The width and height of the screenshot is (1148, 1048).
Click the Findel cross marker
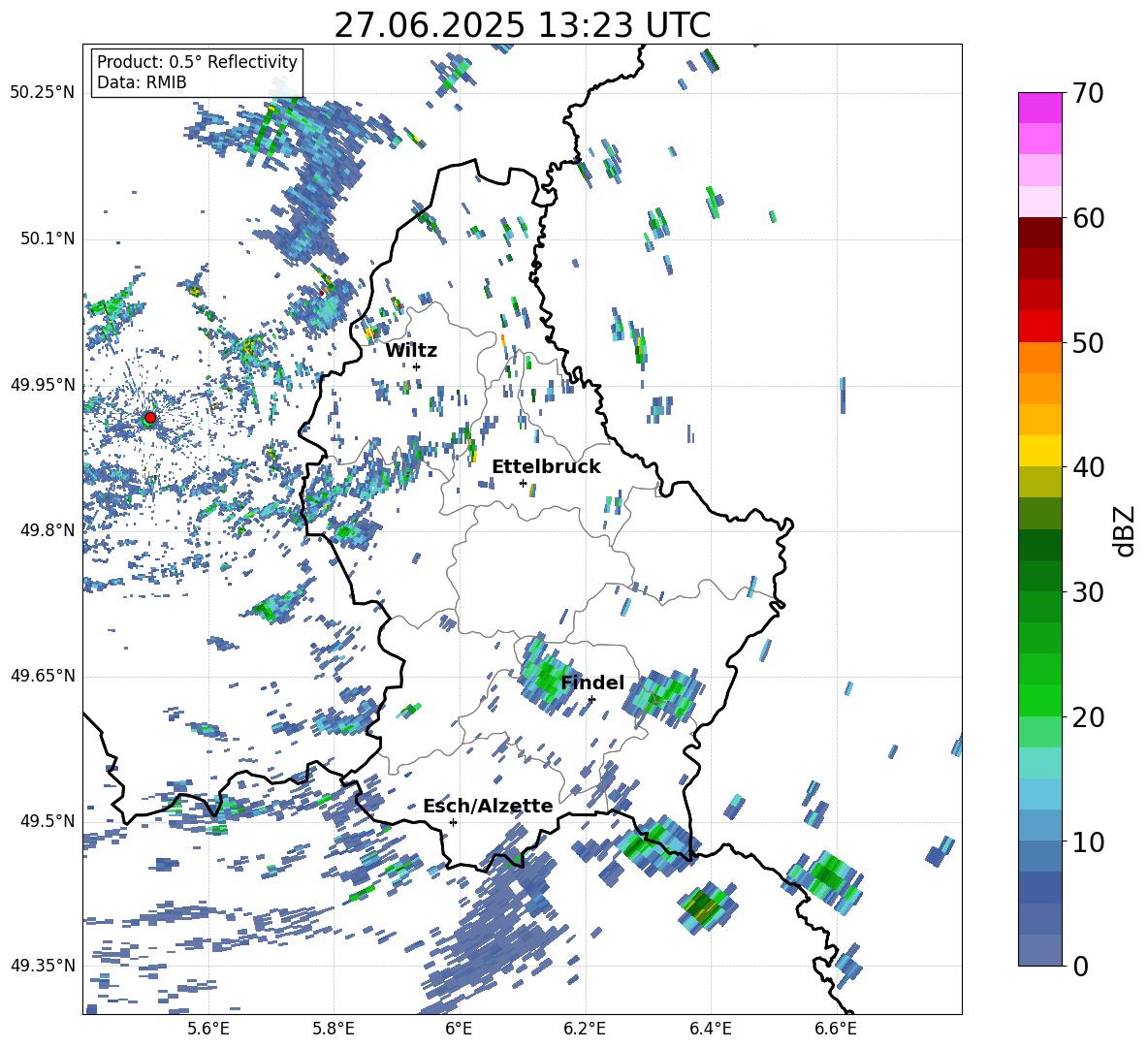591,699
